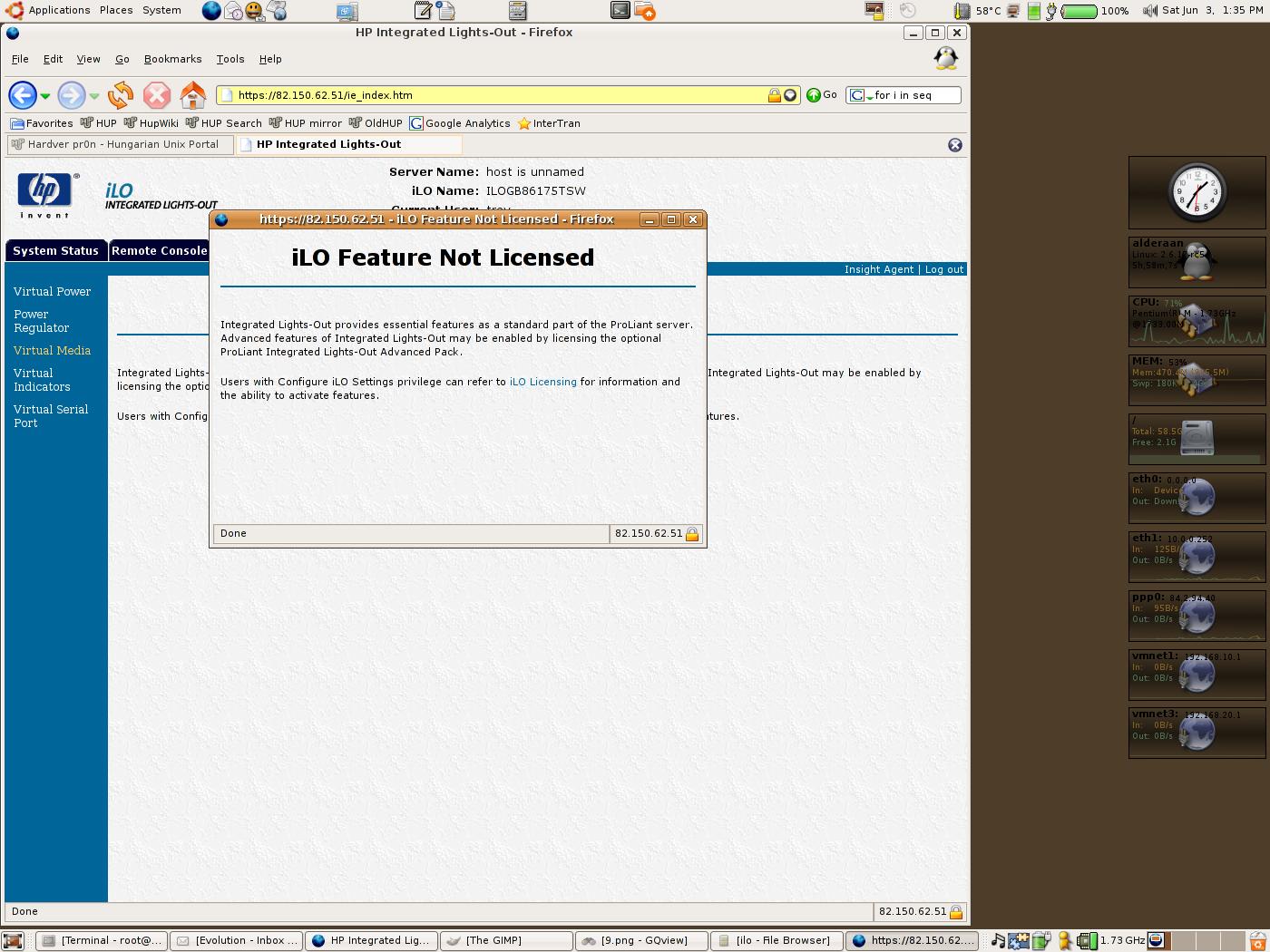
Task: Click the volume speaker icon in top panel
Action: pyautogui.click(x=1150, y=11)
